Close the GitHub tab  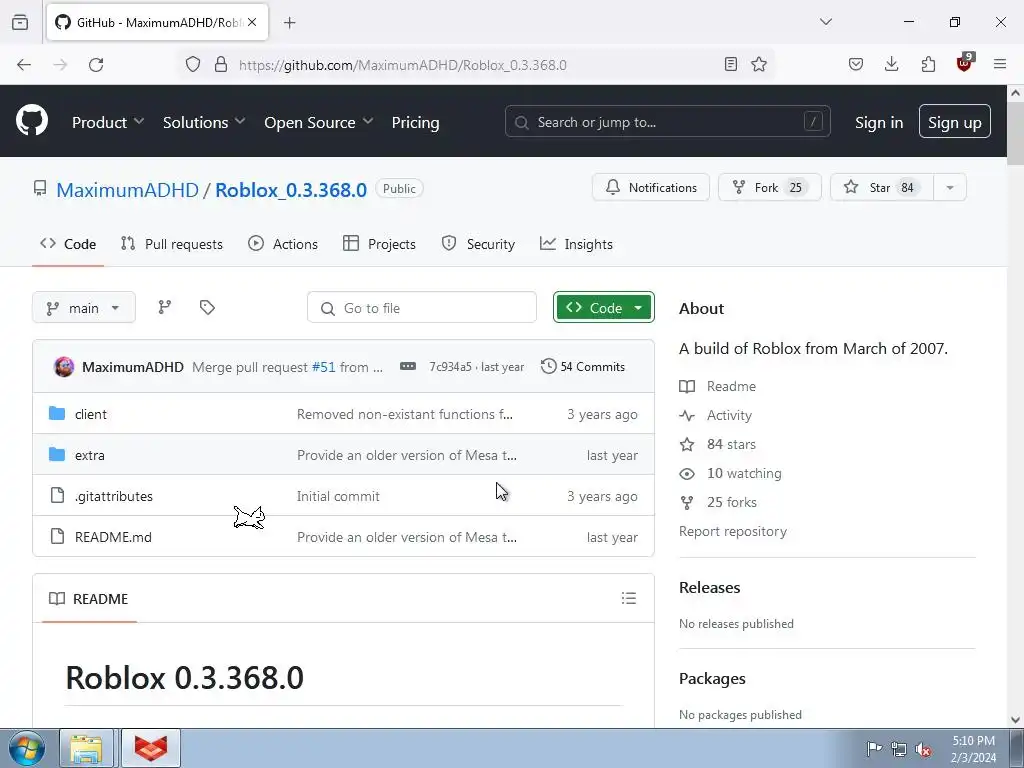pyautogui.click(x=252, y=22)
